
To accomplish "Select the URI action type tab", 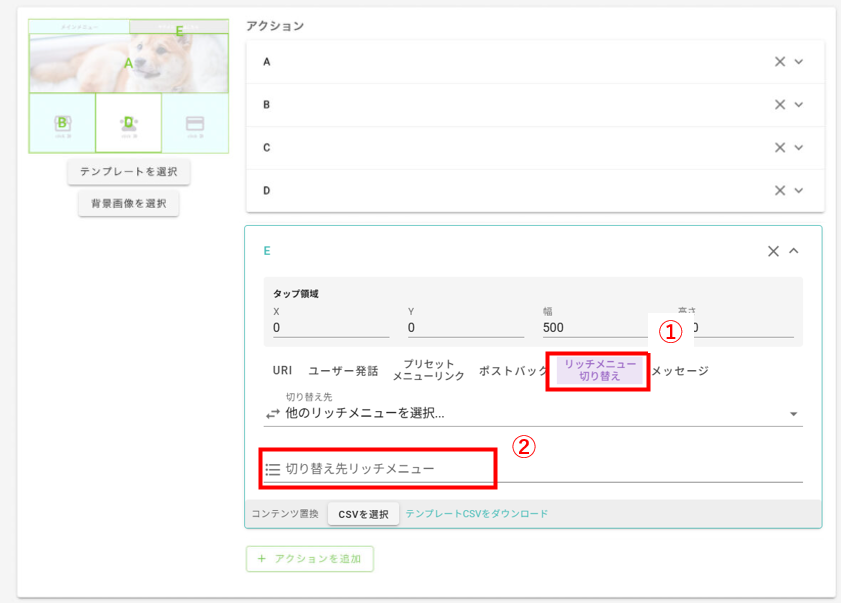I will 283,371.
